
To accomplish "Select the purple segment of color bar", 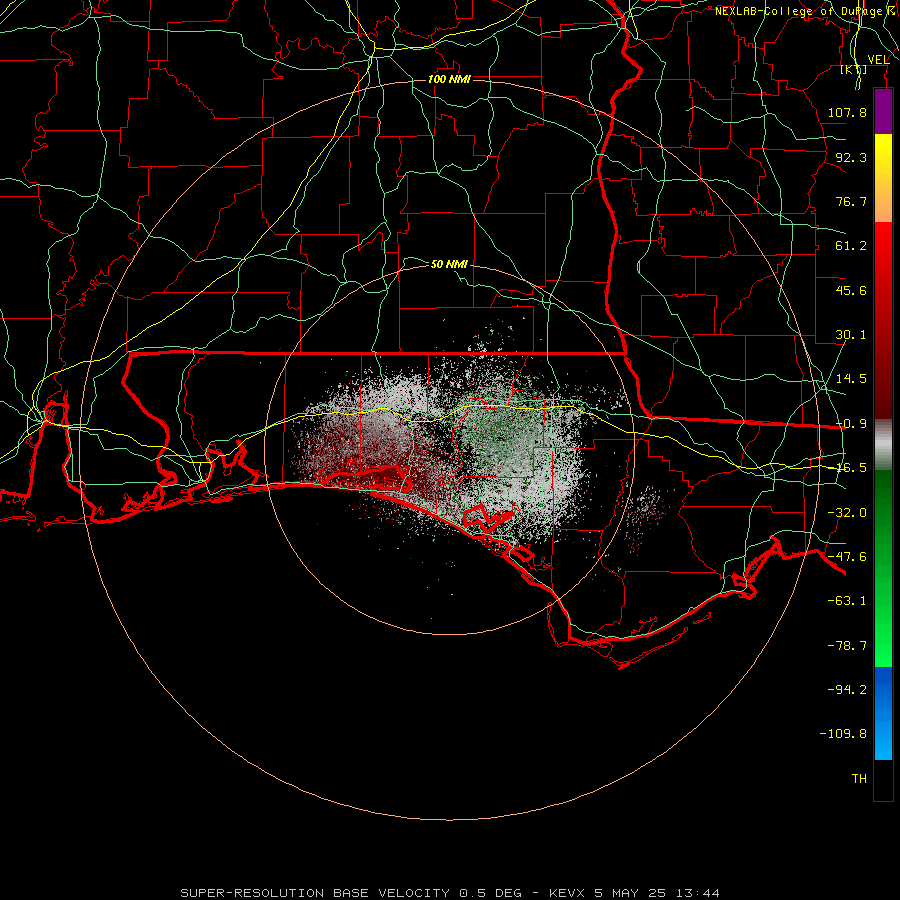I will [883, 112].
